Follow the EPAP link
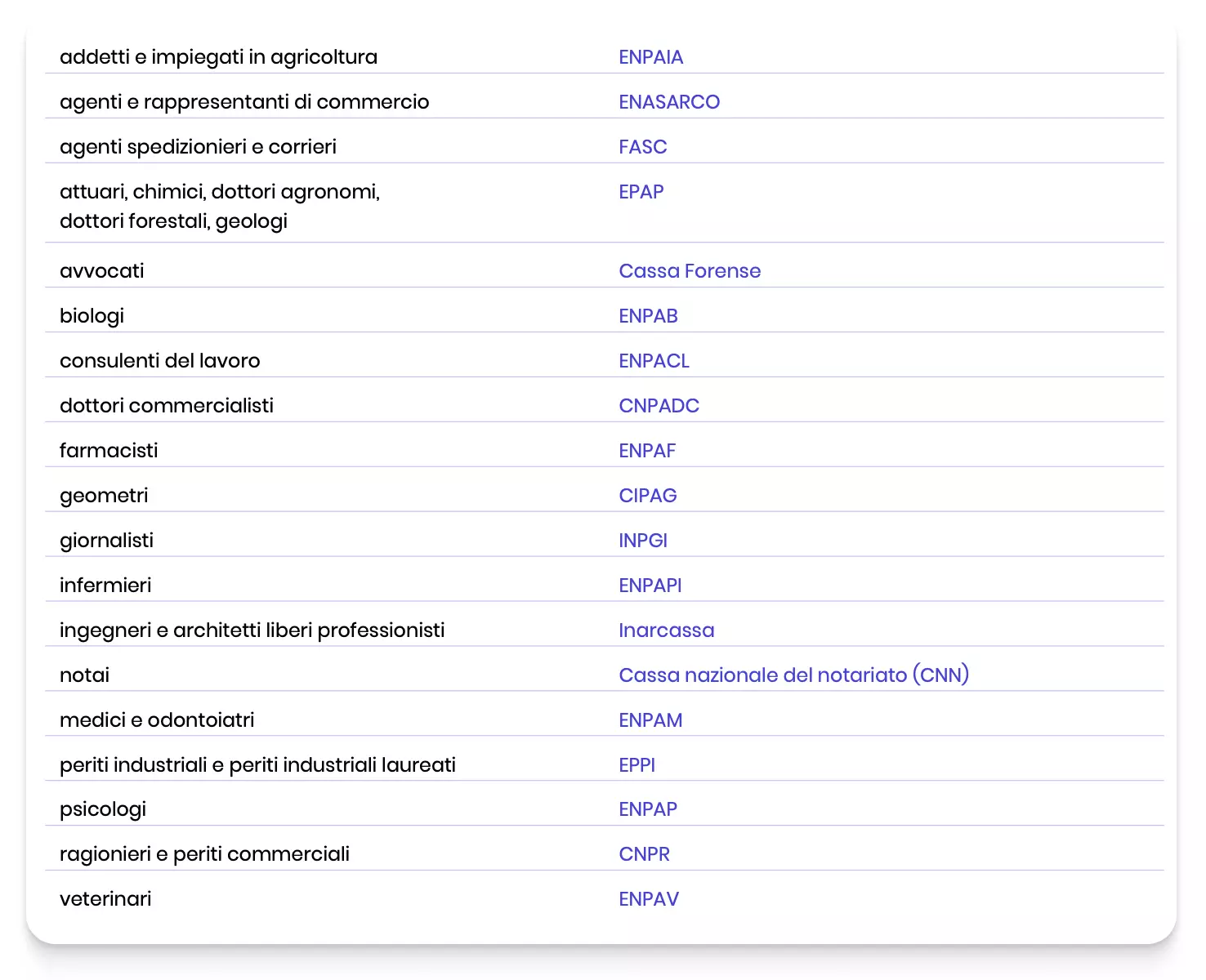Screen dimensions: 1206x980 click(641, 192)
